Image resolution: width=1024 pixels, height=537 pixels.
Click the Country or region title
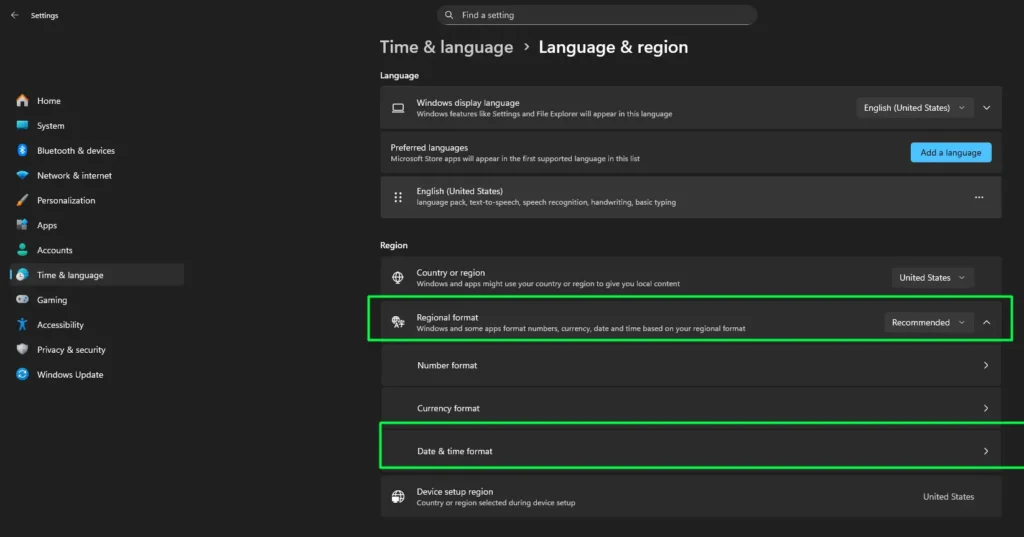(x=451, y=272)
